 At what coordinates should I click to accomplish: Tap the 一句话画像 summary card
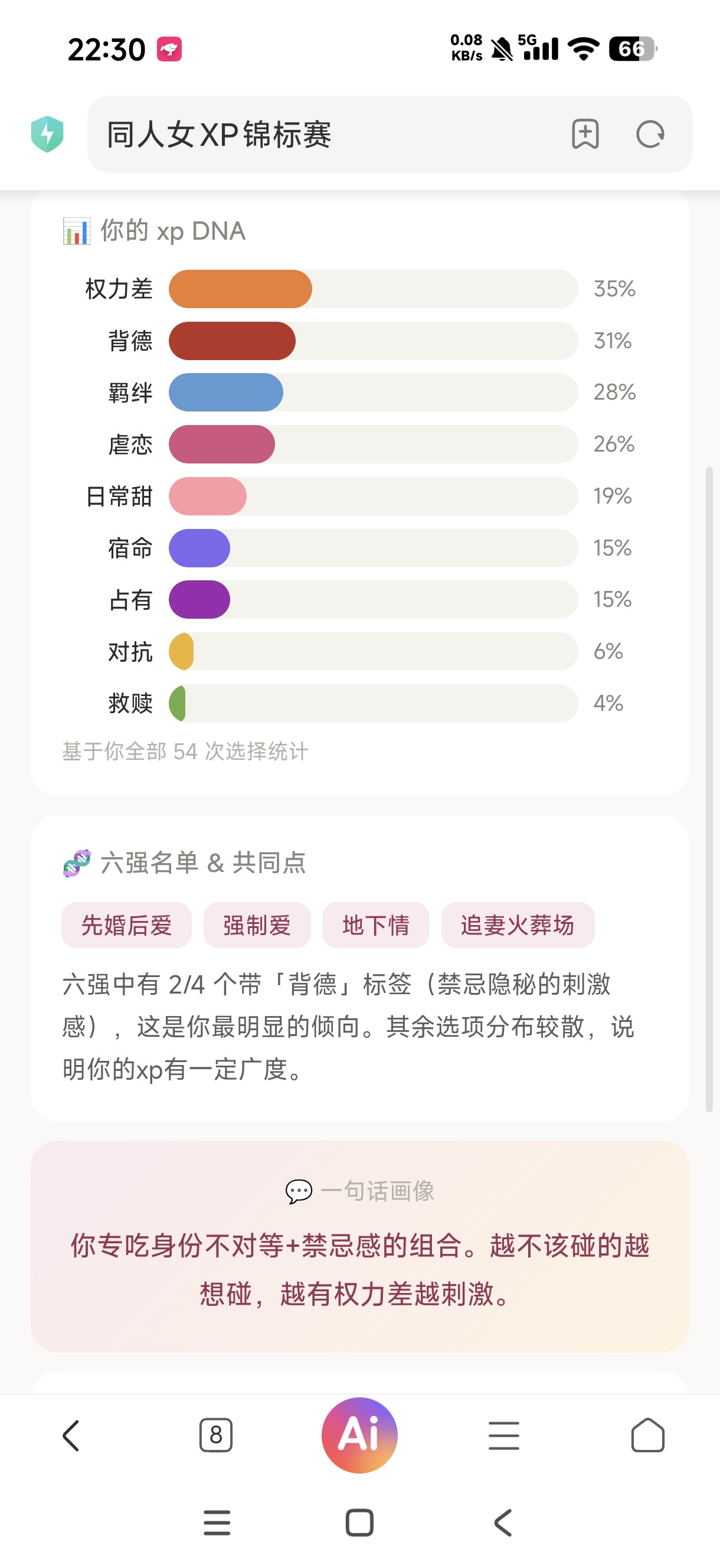point(359,1246)
